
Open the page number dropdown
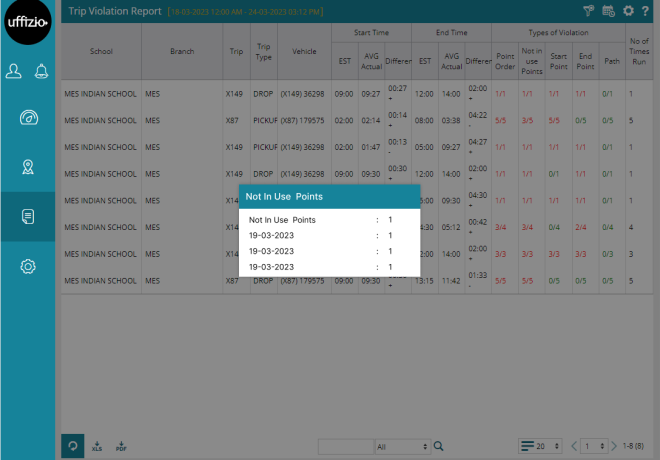pyautogui.click(x=594, y=446)
